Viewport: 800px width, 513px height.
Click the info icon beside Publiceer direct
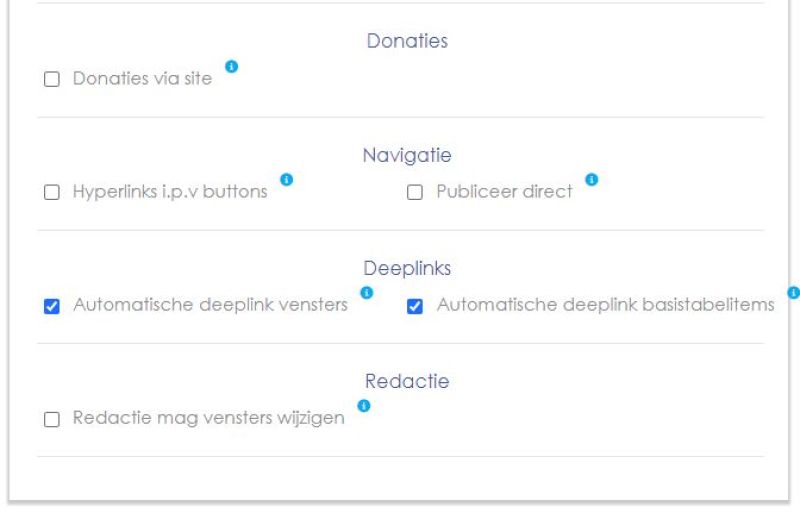point(591,180)
